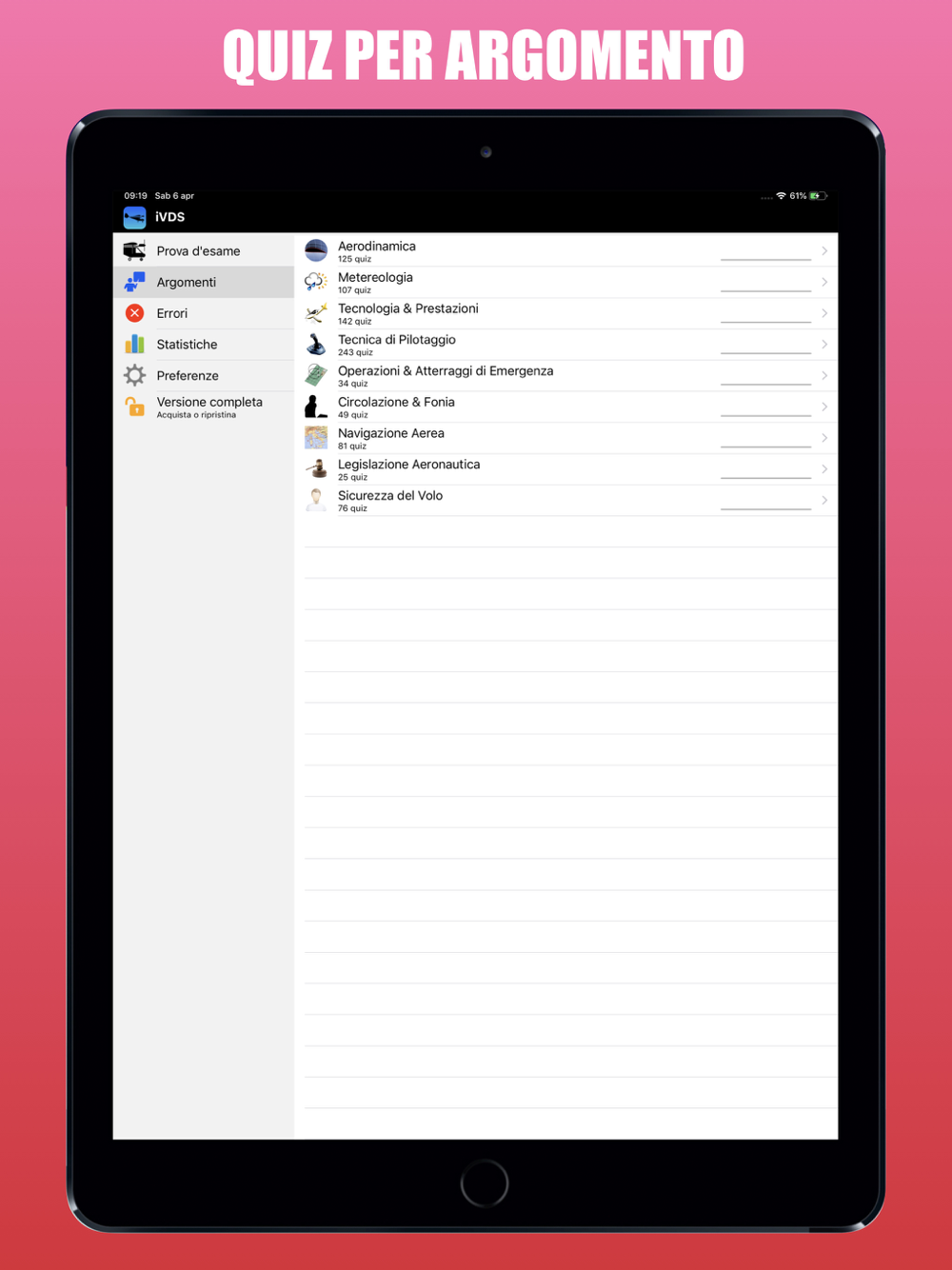Open Preferenze settings

[x=204, y=375]
